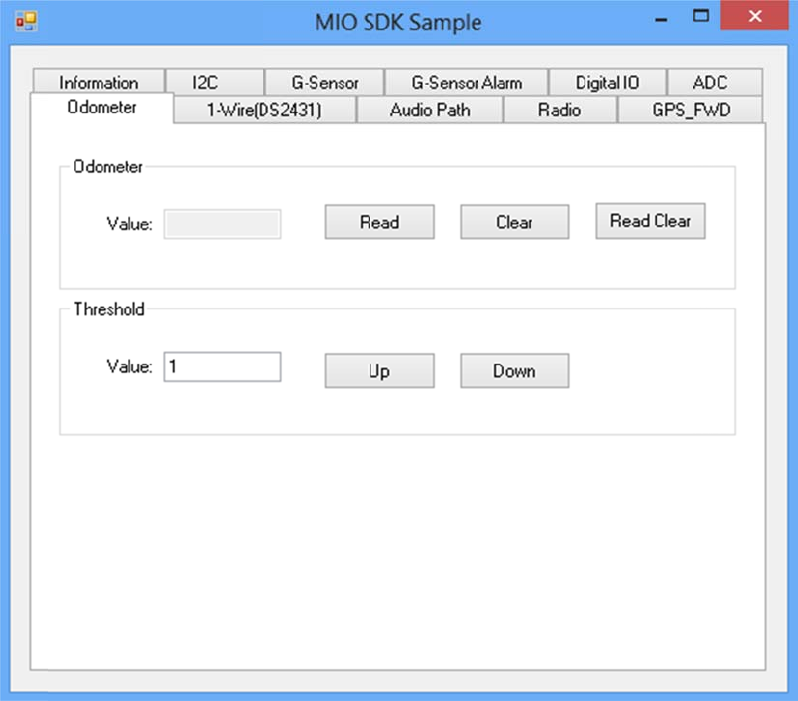798x701 pixels.
Task: Switch to the Audio Path tab
Action: 430,110
